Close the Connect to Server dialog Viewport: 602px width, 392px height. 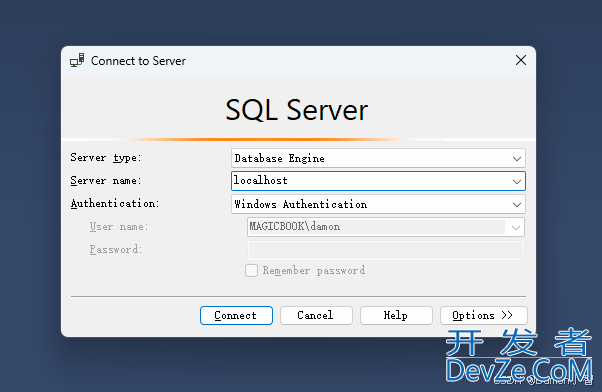pyautogui.click(x=521, y=60)
